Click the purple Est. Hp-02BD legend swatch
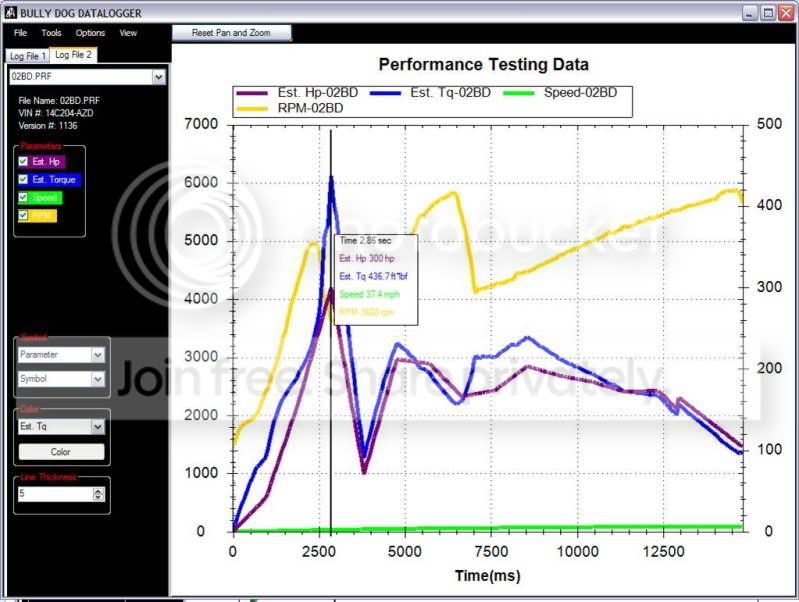Image resolution: width=799 pixels, height=602 pixels. (x=252, y=93)
